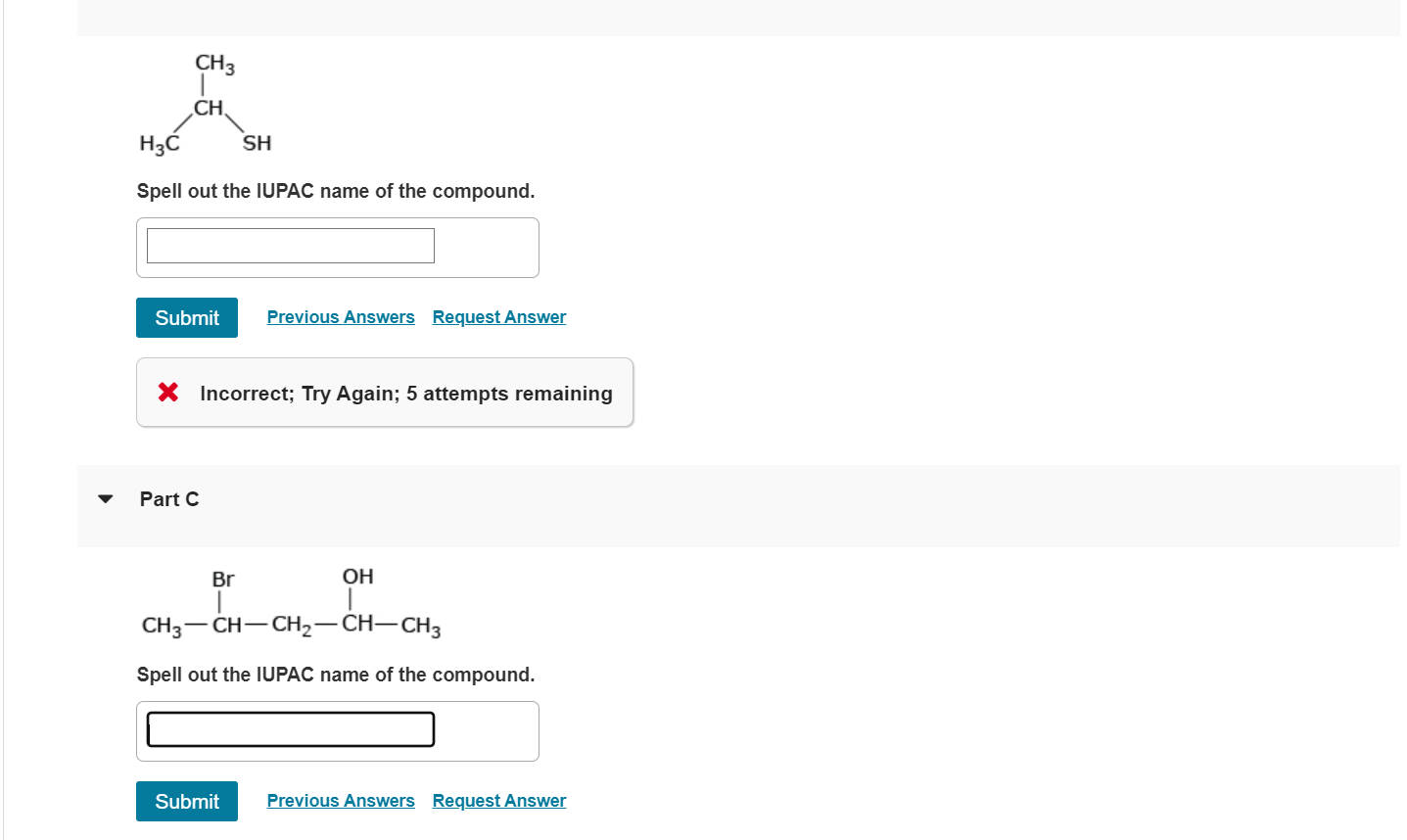Click the IUPAC name input field for the thiol
This screenshot has height=840, width=1407.
click(290, 245)
